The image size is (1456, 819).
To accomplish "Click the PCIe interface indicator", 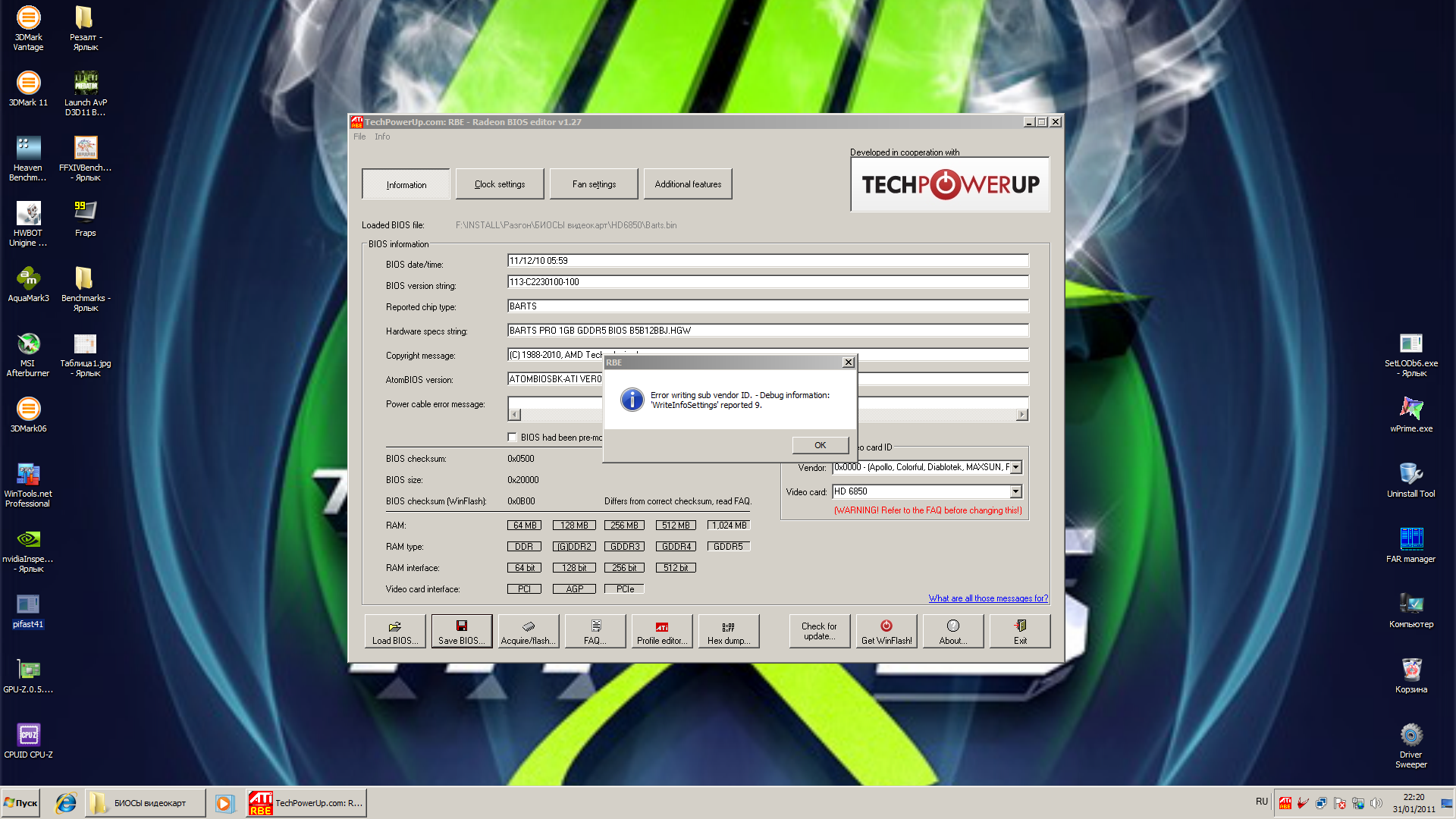I will (x=624, y=589).
